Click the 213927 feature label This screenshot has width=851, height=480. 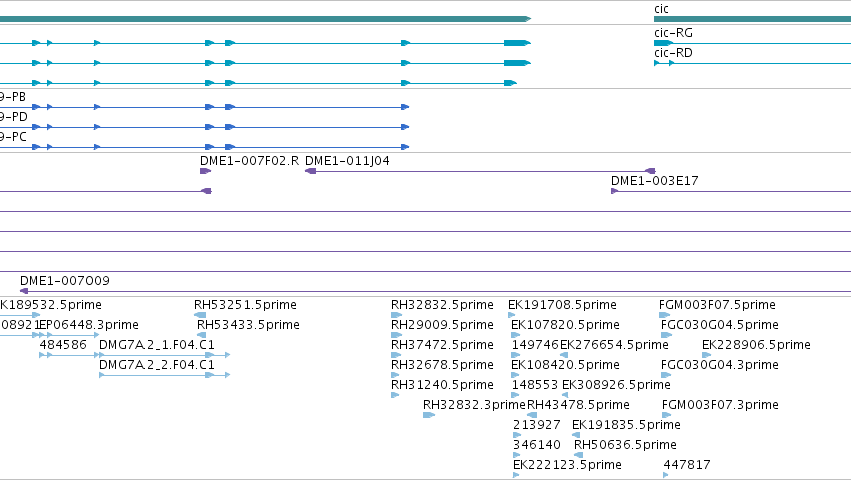tap(536, 425)
